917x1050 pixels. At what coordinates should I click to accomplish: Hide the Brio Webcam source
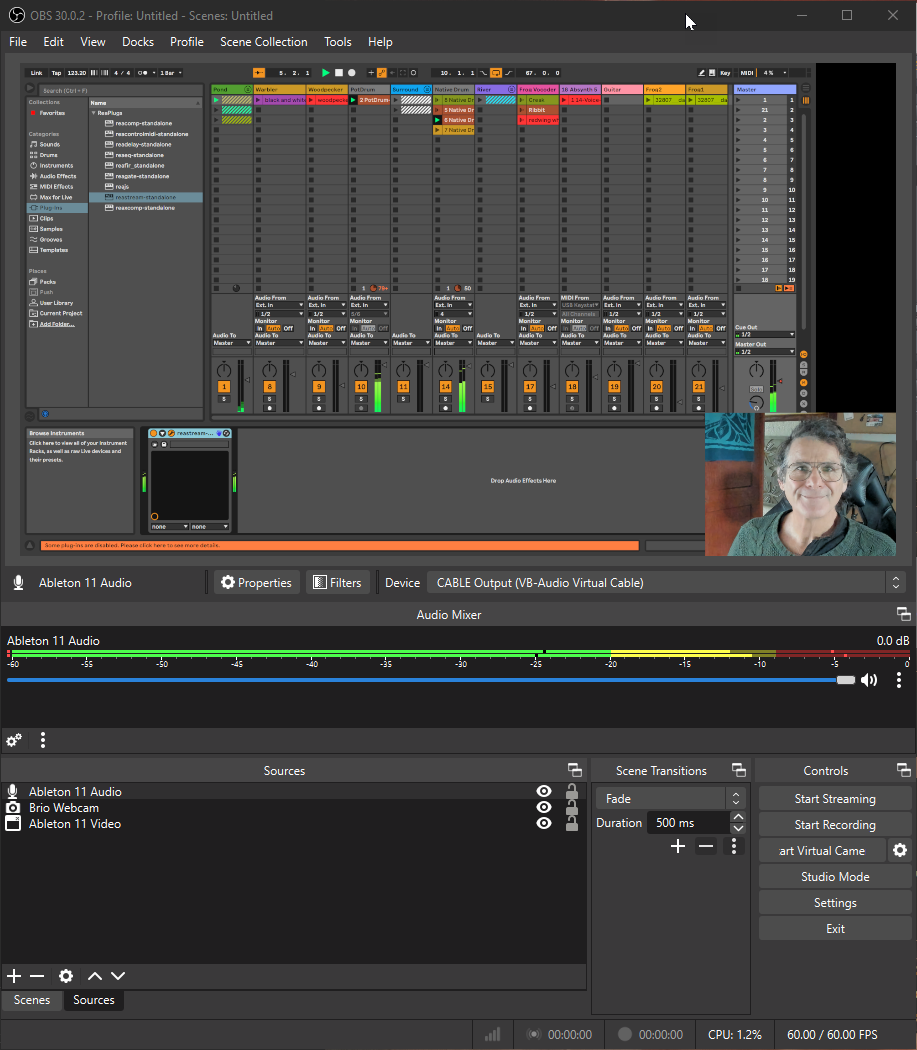click(544, 808)
